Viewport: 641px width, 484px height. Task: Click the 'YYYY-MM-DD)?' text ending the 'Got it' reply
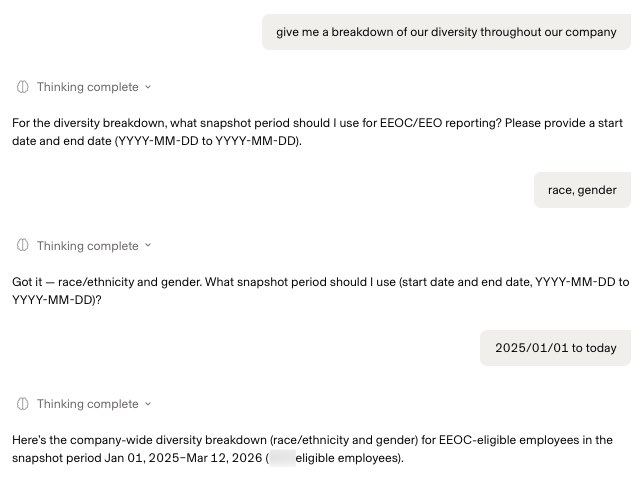[57, 300]
